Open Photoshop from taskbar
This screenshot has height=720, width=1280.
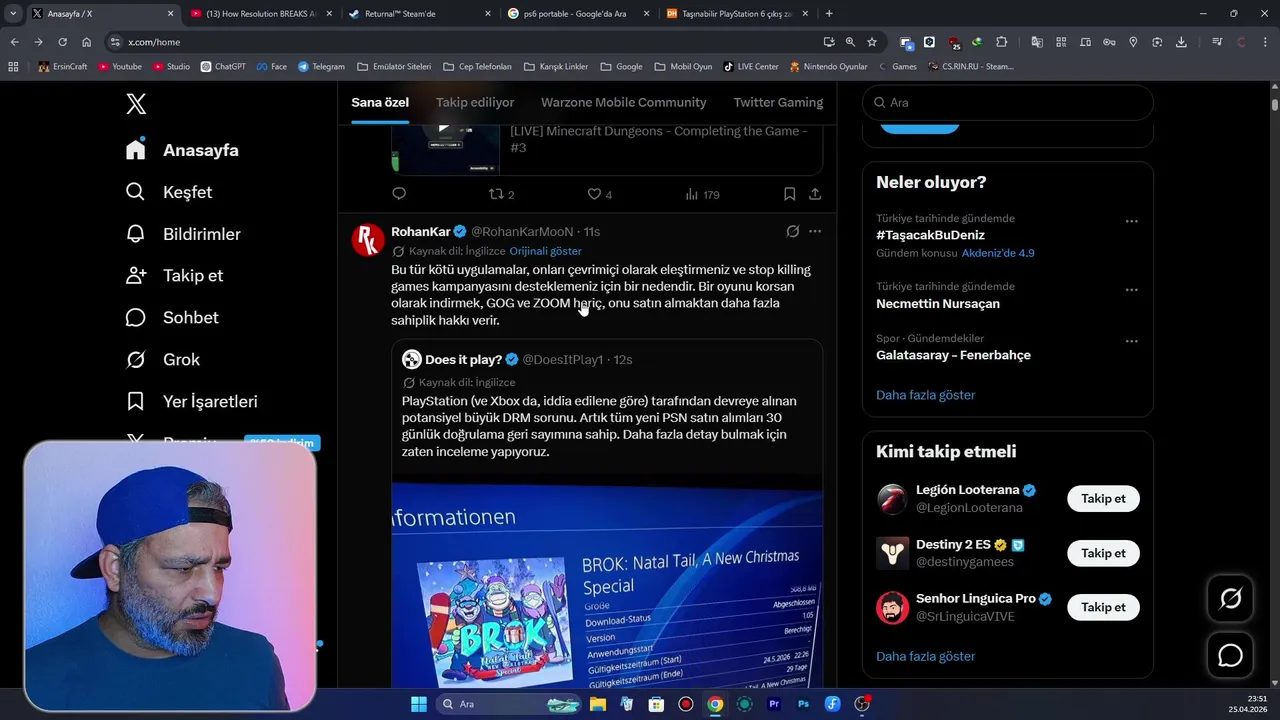click(803, 704)
